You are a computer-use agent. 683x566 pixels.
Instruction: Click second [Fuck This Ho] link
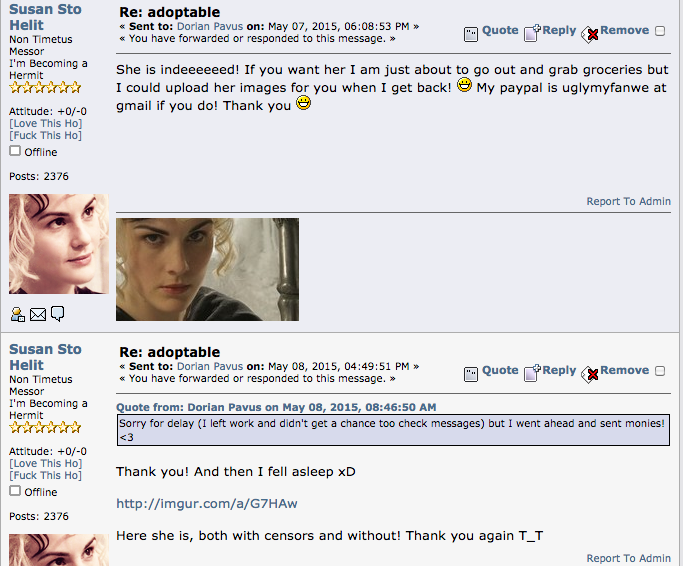coord(46,475)
